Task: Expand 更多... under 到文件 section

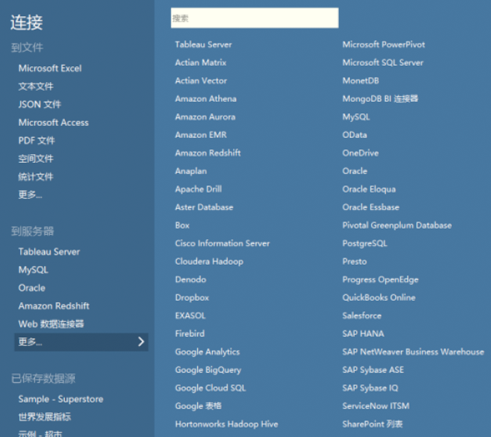Action: point(30,195)
